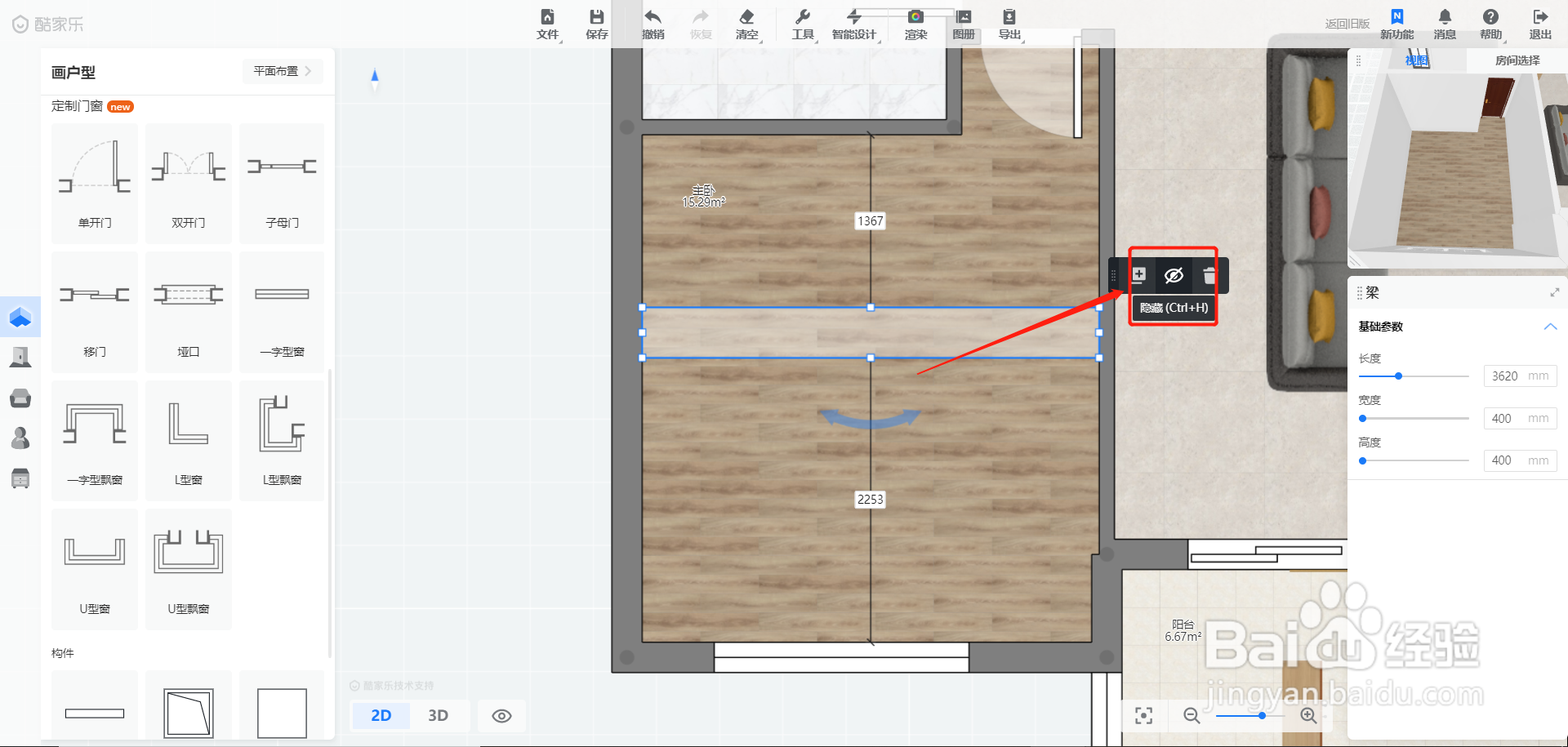Switch to 2D view mode

pyautogui.click(x=381, y=716)
